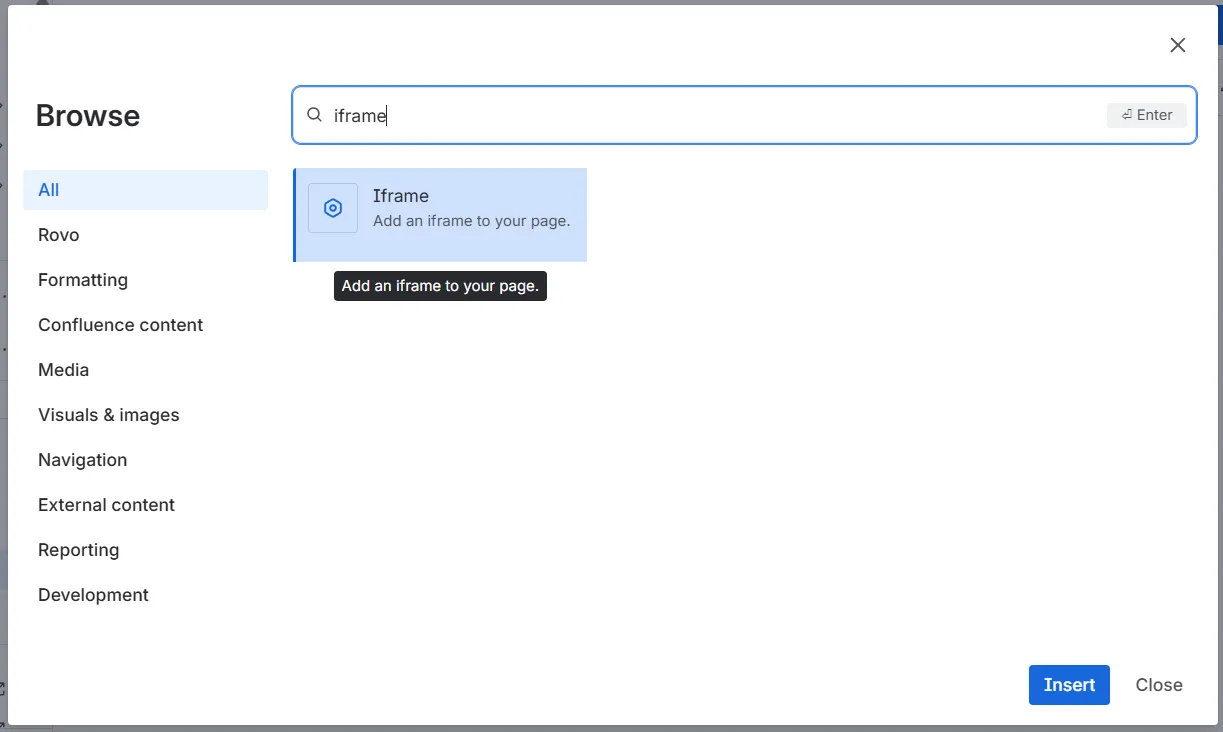Click the blue Insert button
Viewport: 1223px width, 732px height.
coord(1069,685)
